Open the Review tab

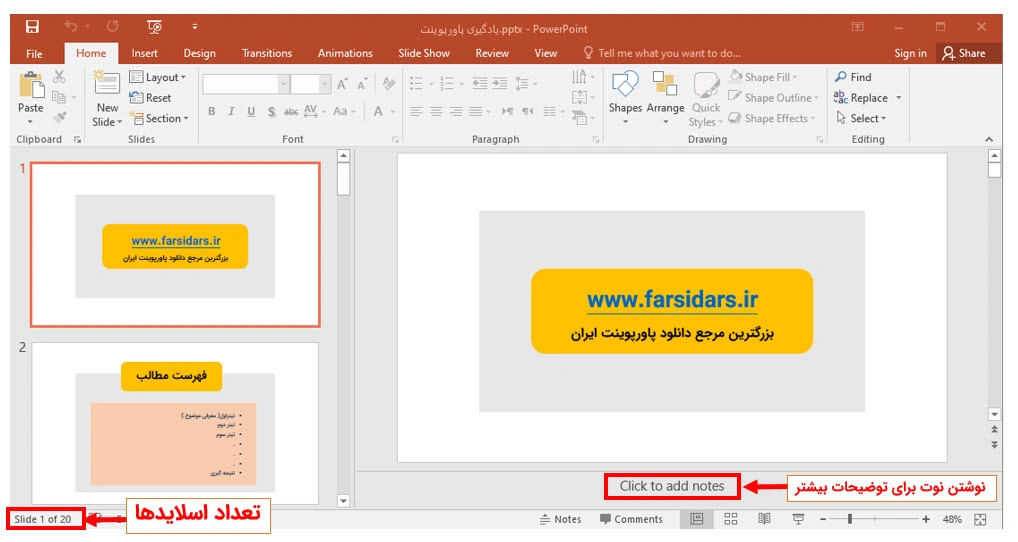[491, 53]
